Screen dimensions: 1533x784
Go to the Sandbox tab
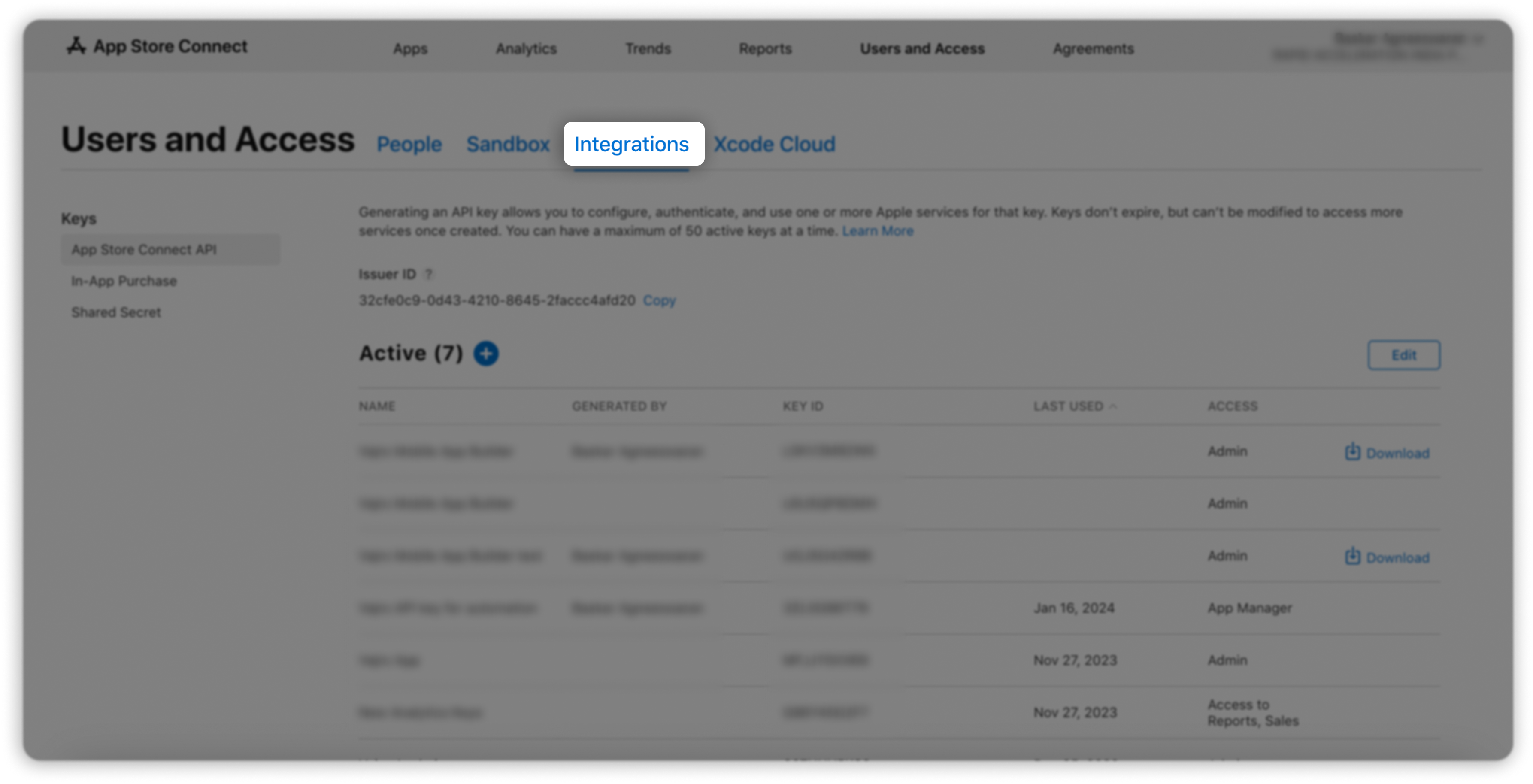point(508,144)
